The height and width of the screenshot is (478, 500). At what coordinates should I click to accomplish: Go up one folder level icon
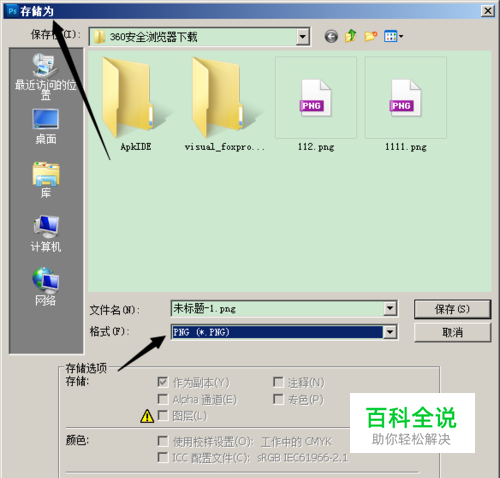[x=350, y=36]
